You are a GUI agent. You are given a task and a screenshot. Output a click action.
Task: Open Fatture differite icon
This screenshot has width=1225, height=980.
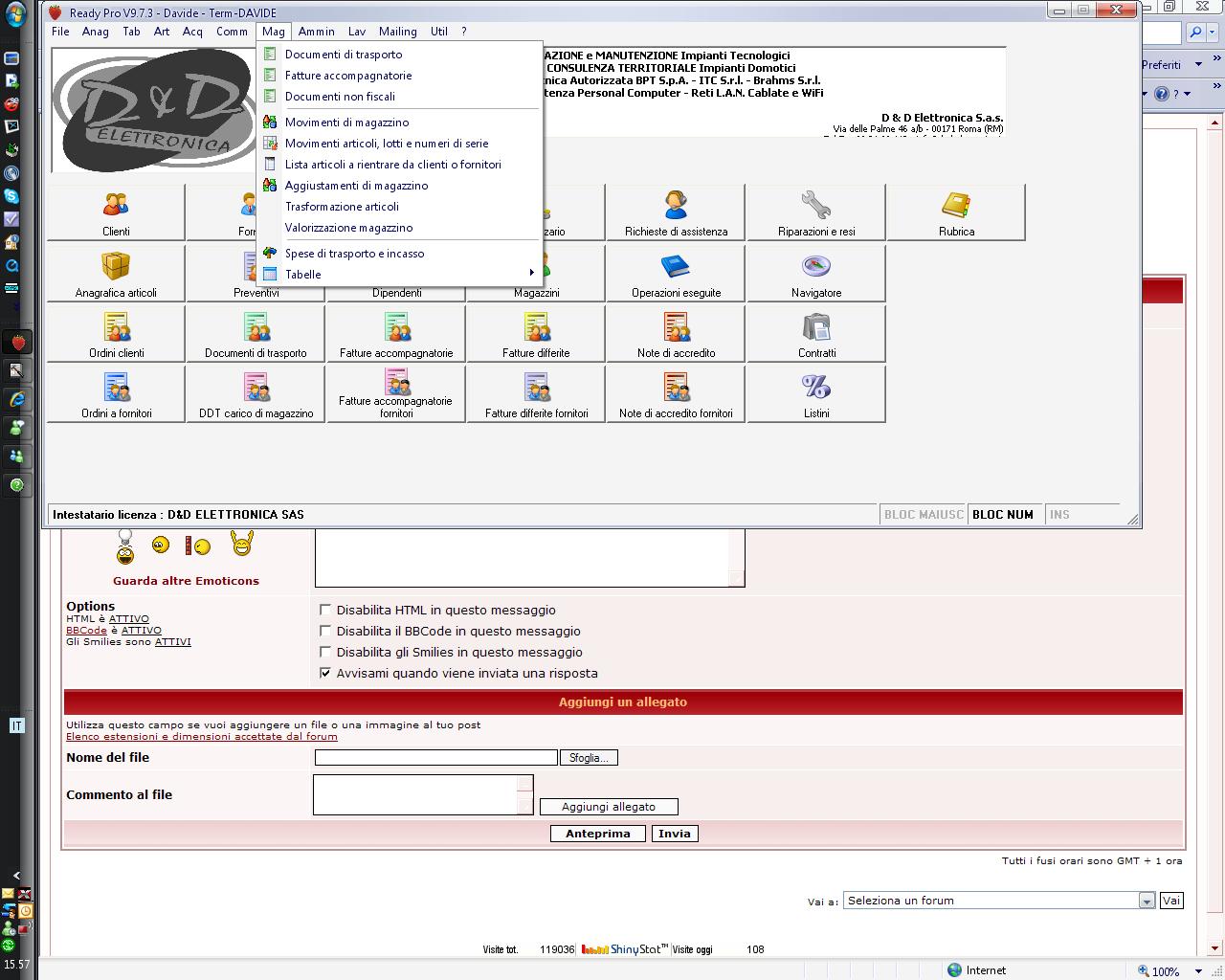coord(536,334)
